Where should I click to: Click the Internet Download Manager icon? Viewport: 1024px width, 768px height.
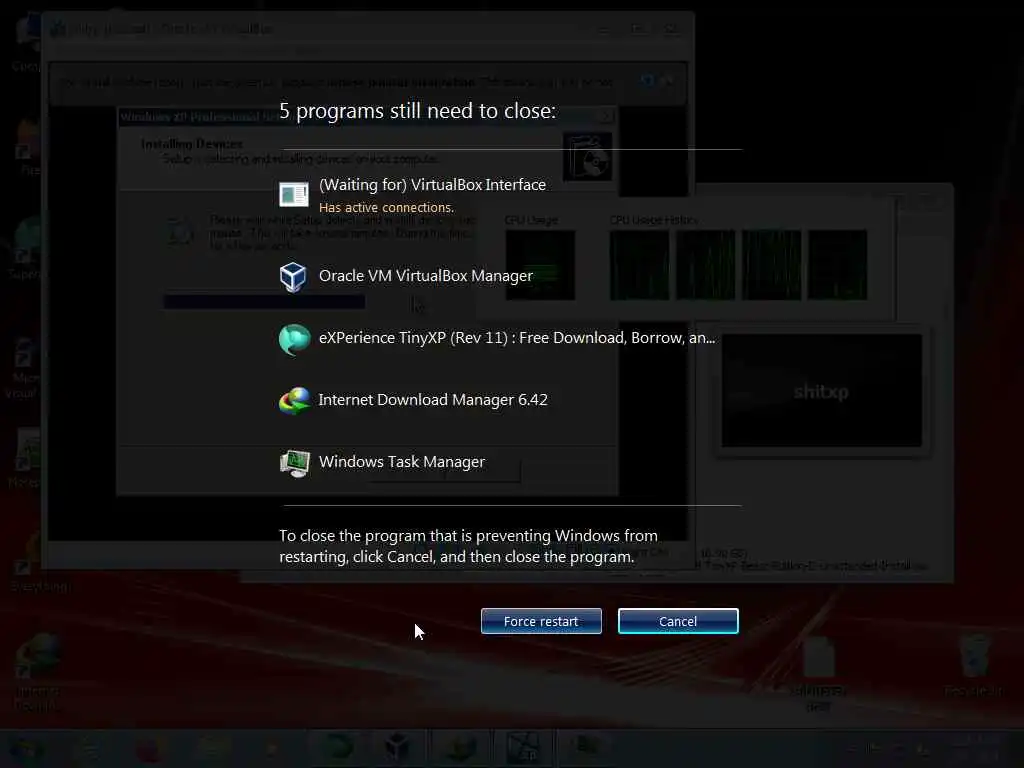coord(295,400)
